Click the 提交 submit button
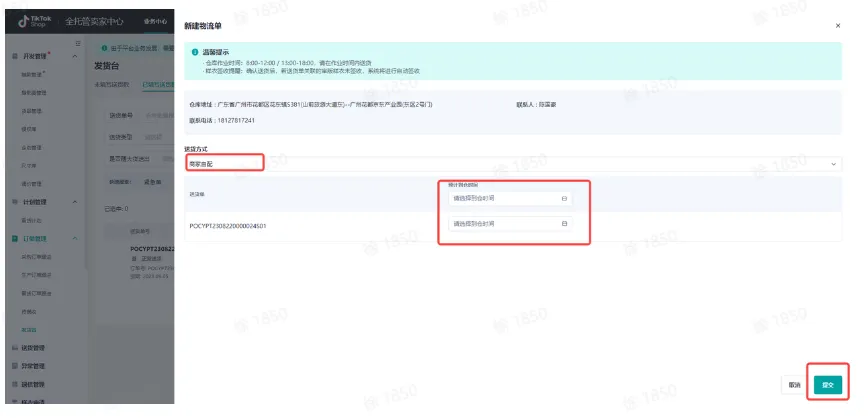Viewport: 868px width, 418px height. 828,385
